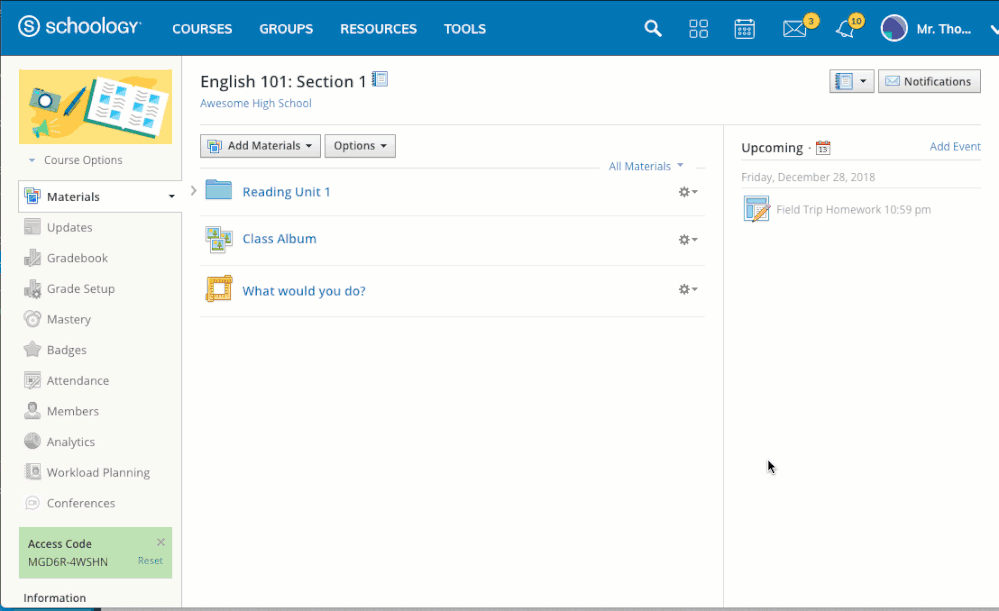This screenshot has width=999, height=611.
Task: Open the All Materials filter dropdown
Action: (645, 166)
